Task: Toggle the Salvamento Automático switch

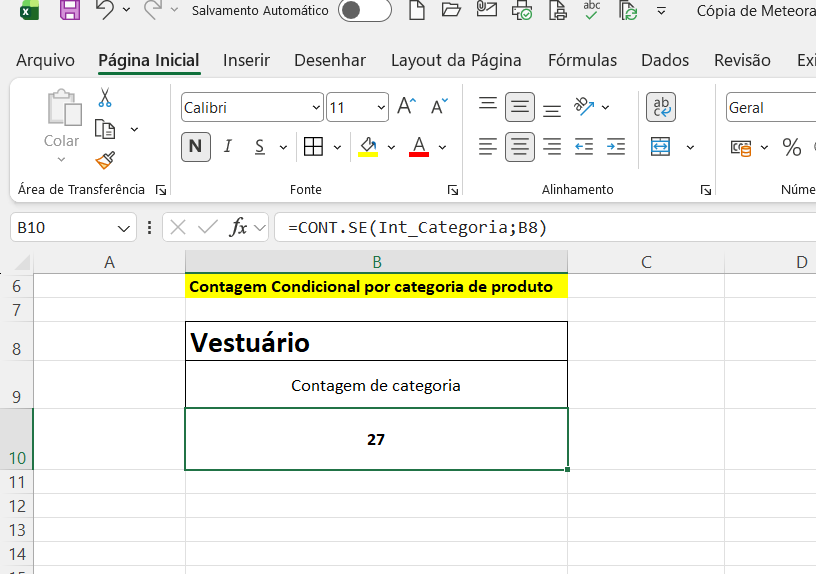Action: click(364, 10)
